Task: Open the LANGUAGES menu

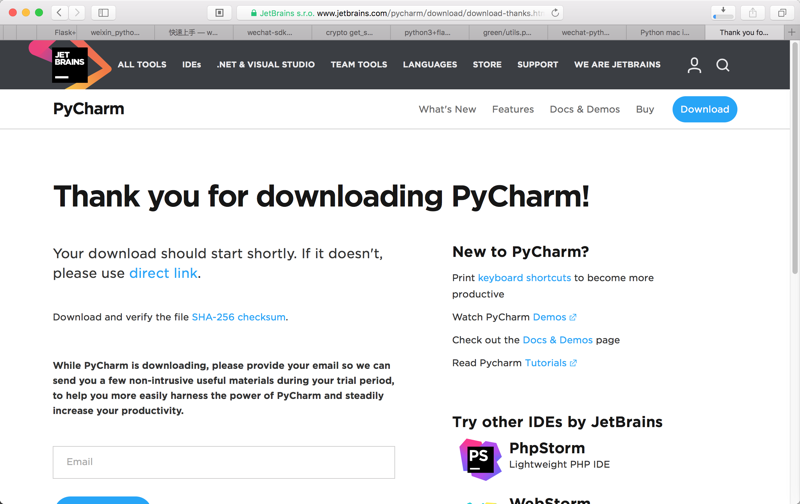Action: 429,65
